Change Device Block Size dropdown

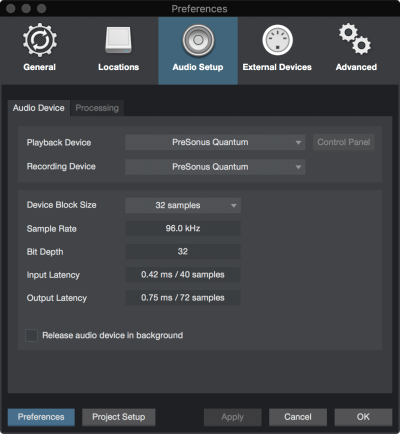(x=183, y=205)
